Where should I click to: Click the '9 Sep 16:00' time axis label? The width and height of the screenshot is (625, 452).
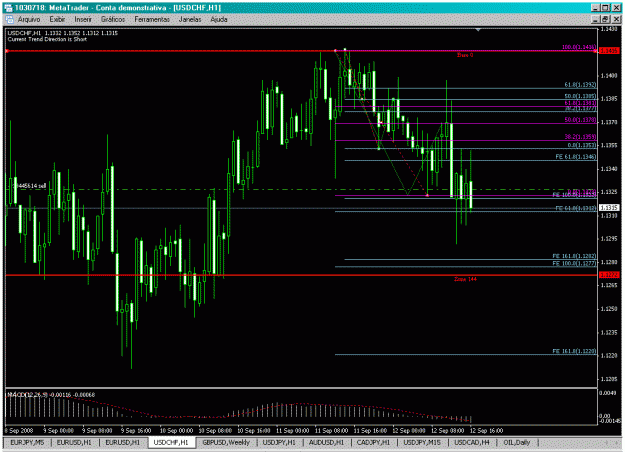click(x=136, y=430)
